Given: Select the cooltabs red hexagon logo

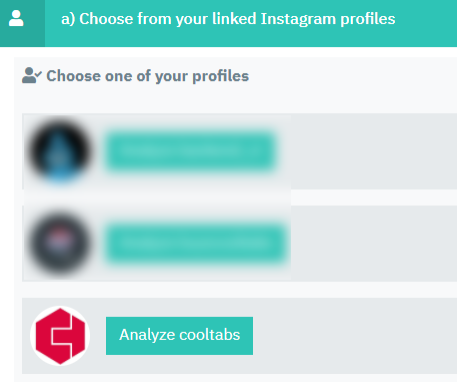Looking at the screenshot, I should point(60,336).
